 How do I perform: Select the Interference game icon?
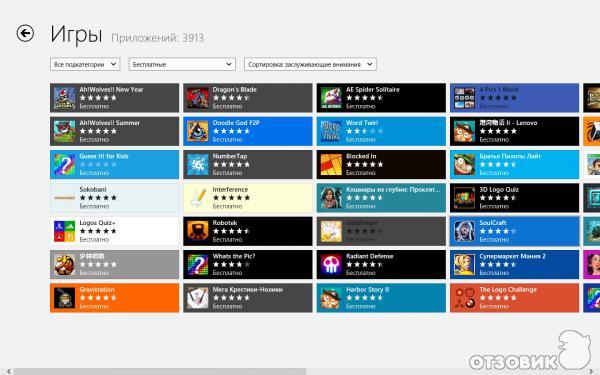tap(197, 198)
